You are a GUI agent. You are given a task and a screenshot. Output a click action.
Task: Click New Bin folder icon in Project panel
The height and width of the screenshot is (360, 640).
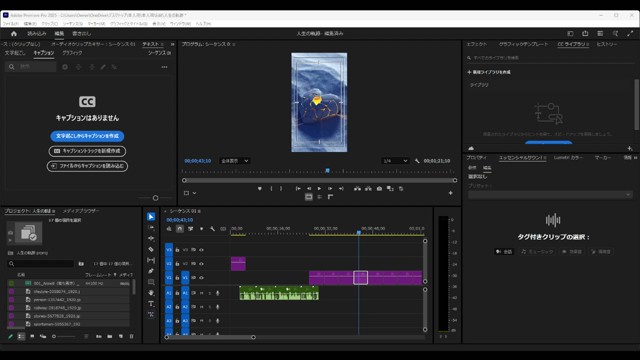coord(110,336)
